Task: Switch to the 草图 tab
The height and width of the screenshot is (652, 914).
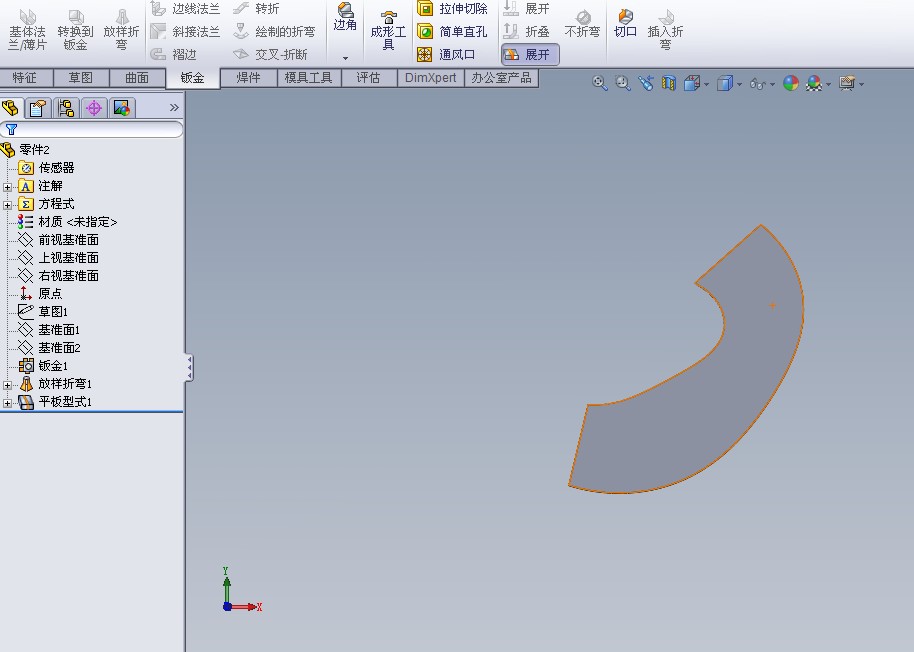Action: click(80, 77)
